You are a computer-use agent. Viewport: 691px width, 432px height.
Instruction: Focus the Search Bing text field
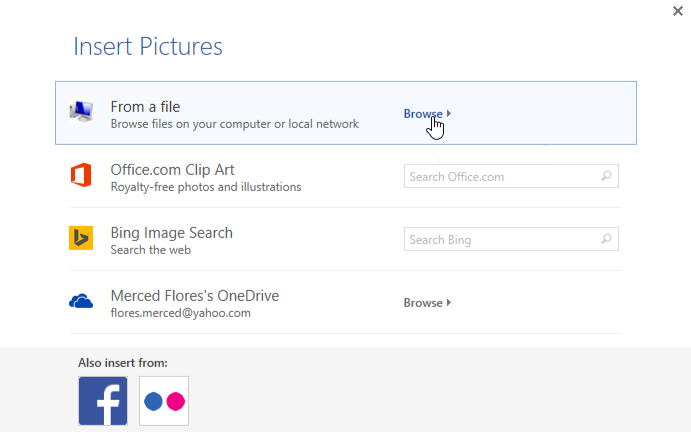click(500, 240)
